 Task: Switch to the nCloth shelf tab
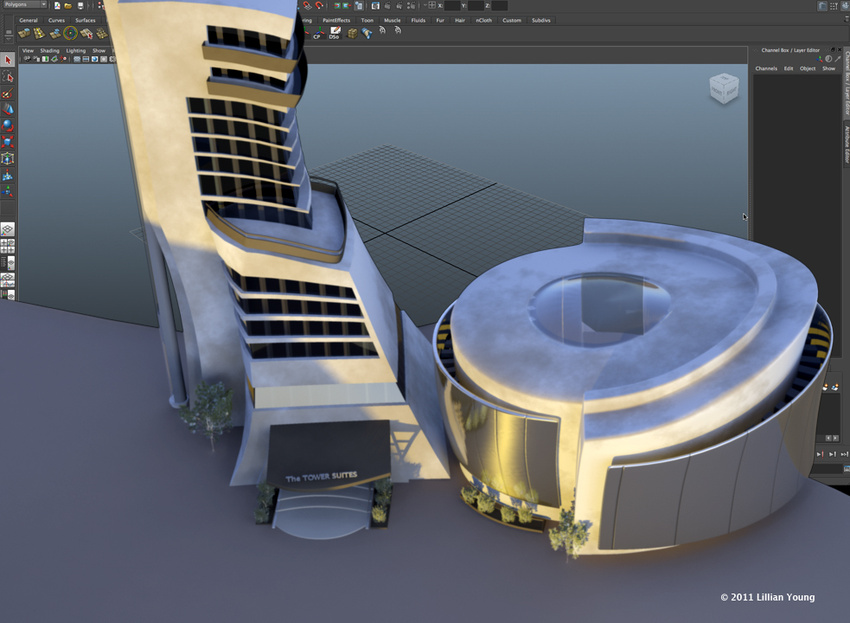pyautogui.click(x=484, y=20)
